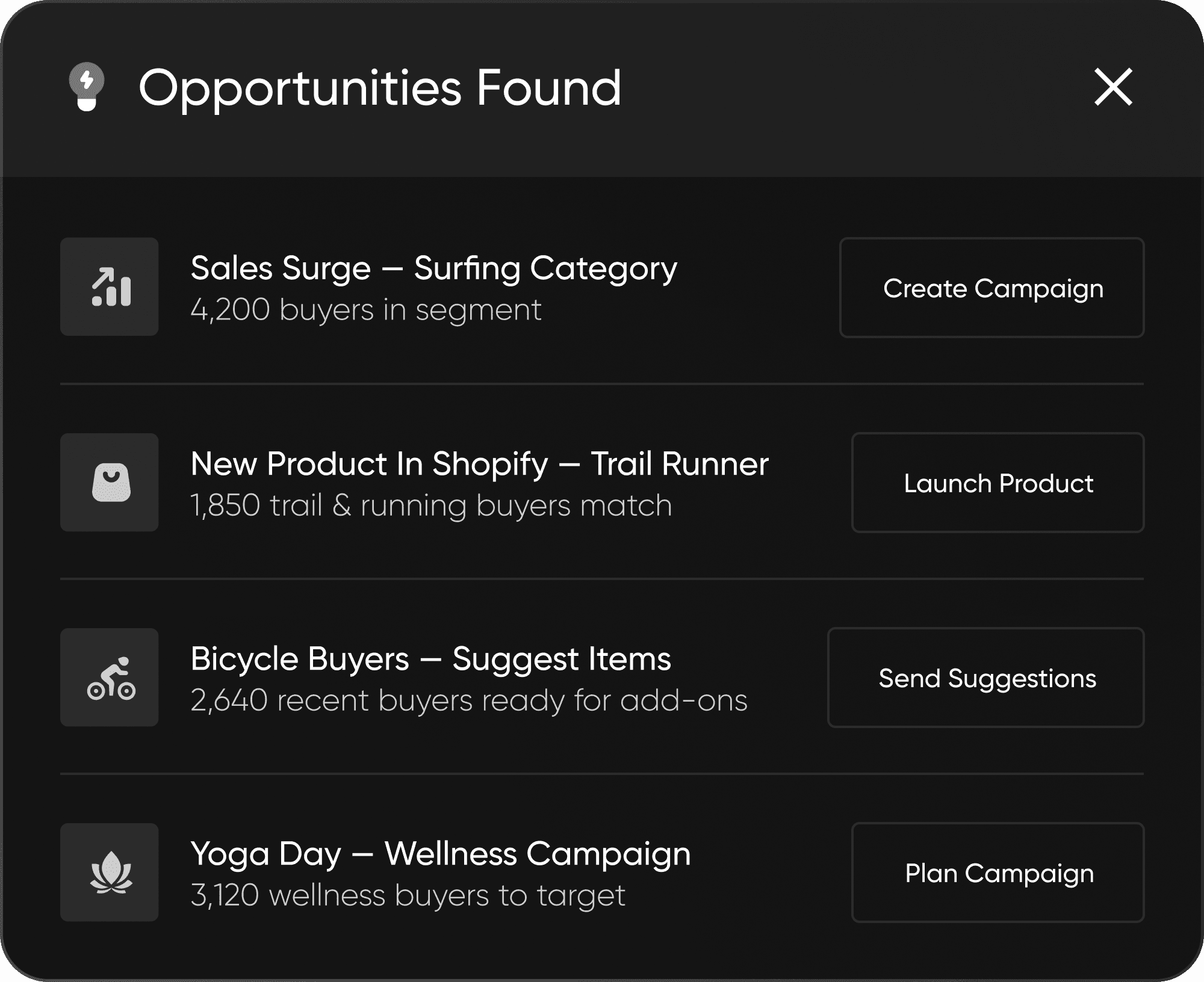Open Sales Surge — Surfing Category title
The image size is (1204, 982).
tap(434, 268)
